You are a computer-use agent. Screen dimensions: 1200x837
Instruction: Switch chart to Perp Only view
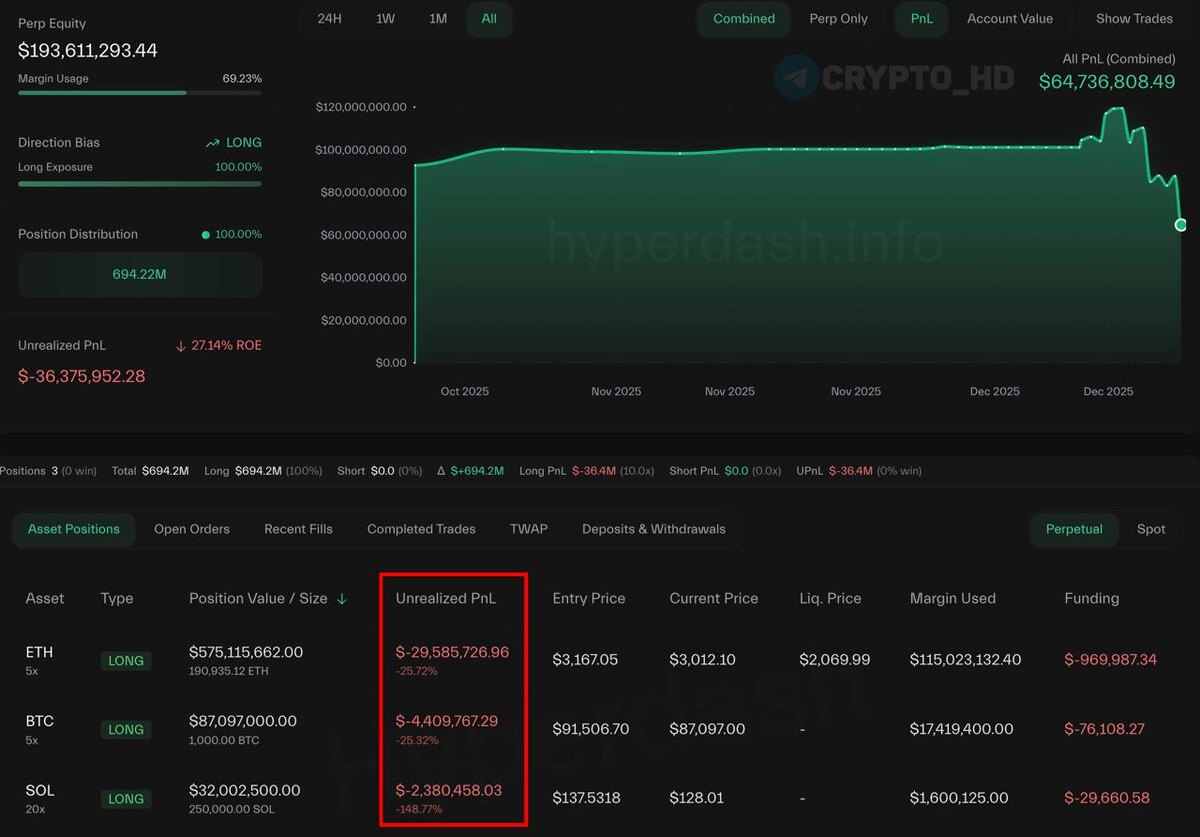click(x=839, y=19)
